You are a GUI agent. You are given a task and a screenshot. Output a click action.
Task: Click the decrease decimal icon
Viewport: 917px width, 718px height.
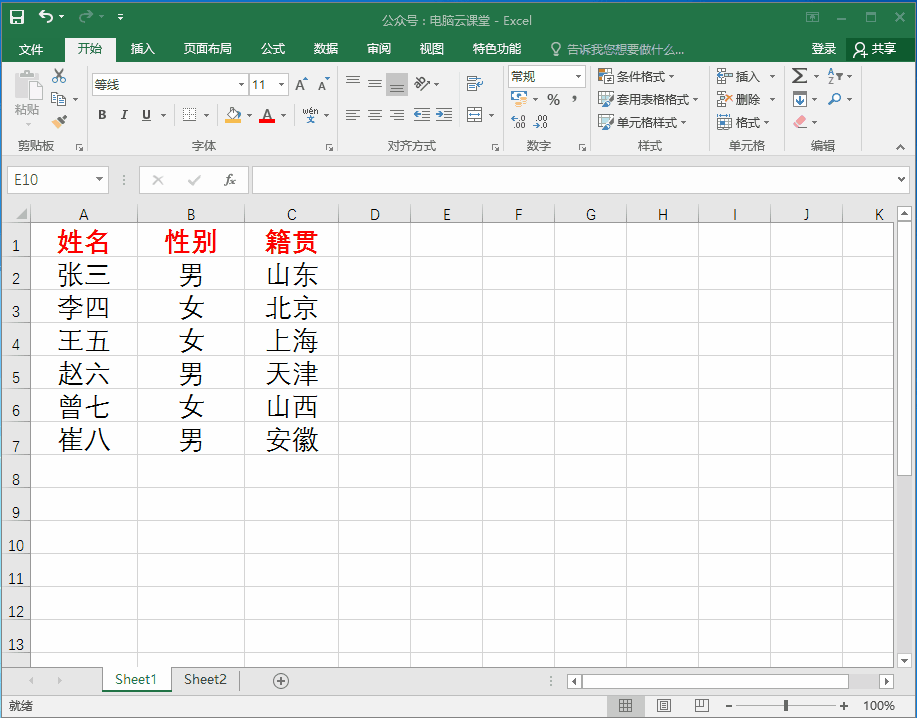[x=540, y=122]
